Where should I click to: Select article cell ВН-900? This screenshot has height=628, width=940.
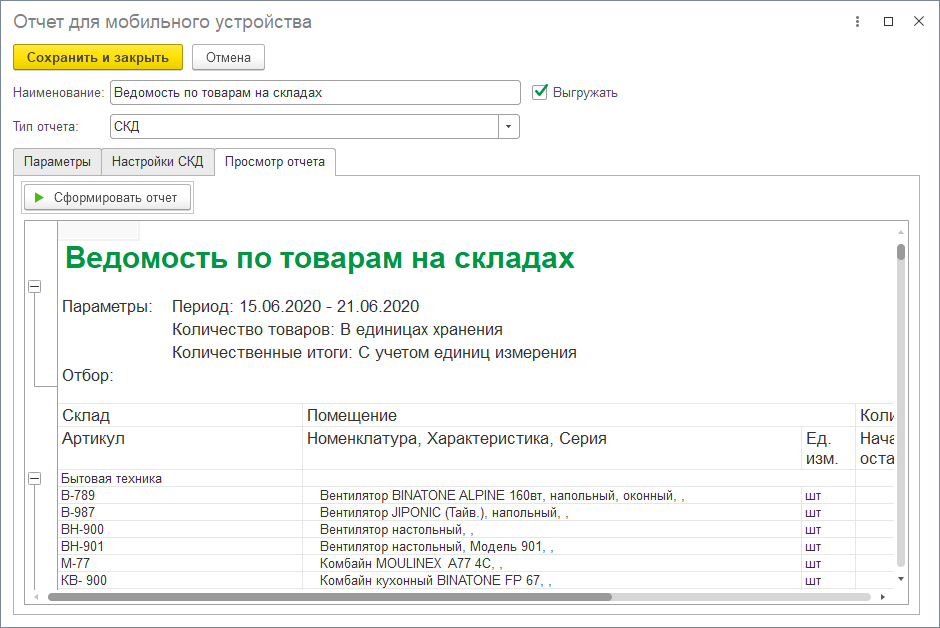point(180,530)
